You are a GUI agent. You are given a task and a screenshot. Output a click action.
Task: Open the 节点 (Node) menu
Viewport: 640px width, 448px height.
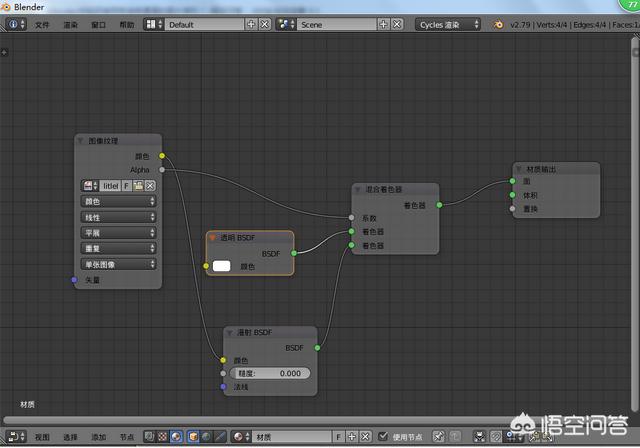(x=127, y=437)
